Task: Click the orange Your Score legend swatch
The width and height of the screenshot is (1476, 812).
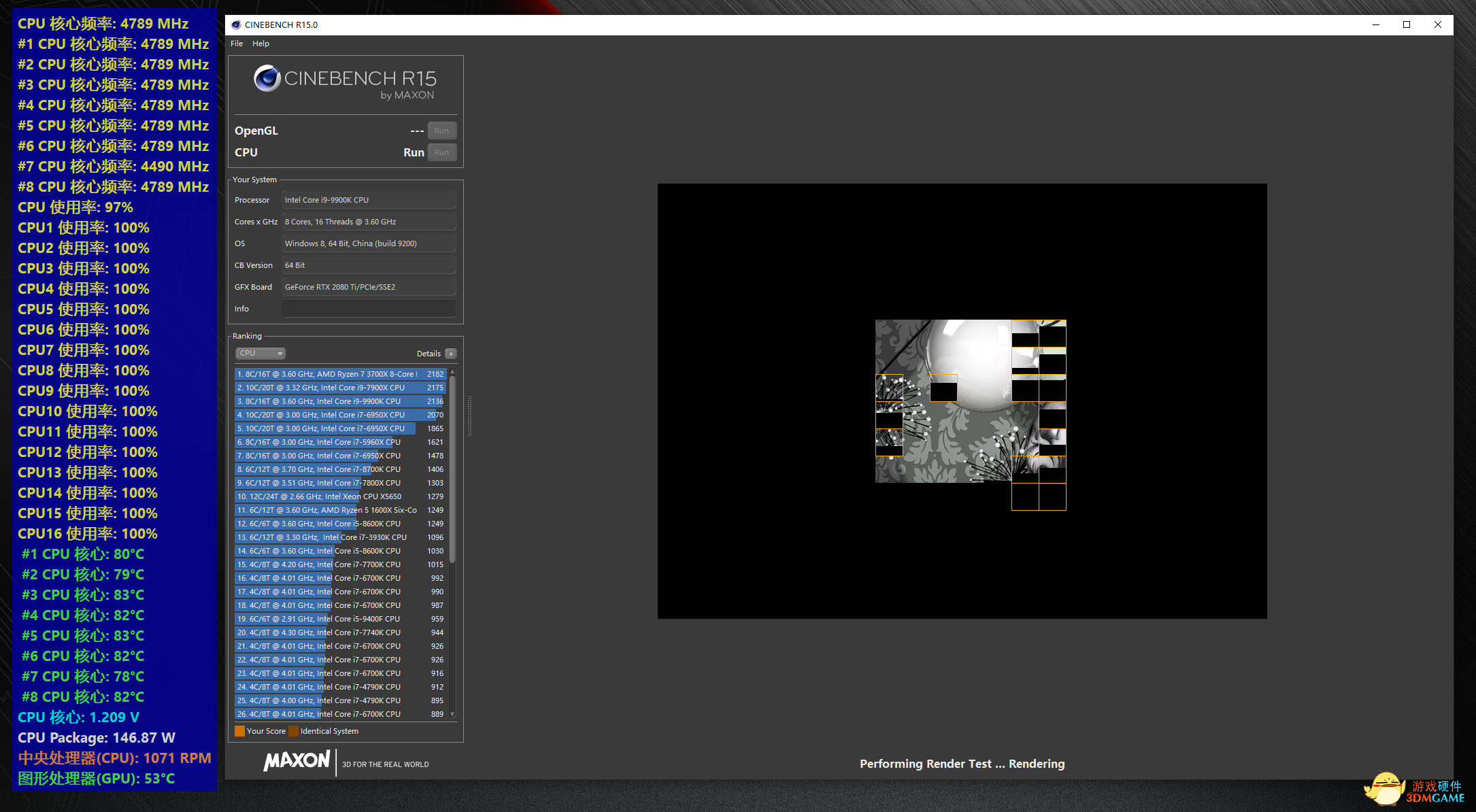Action: (239, 731)
